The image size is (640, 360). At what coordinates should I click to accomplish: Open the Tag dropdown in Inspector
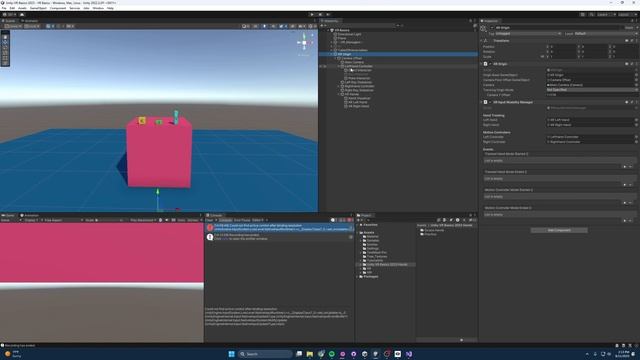coord(528,34)
